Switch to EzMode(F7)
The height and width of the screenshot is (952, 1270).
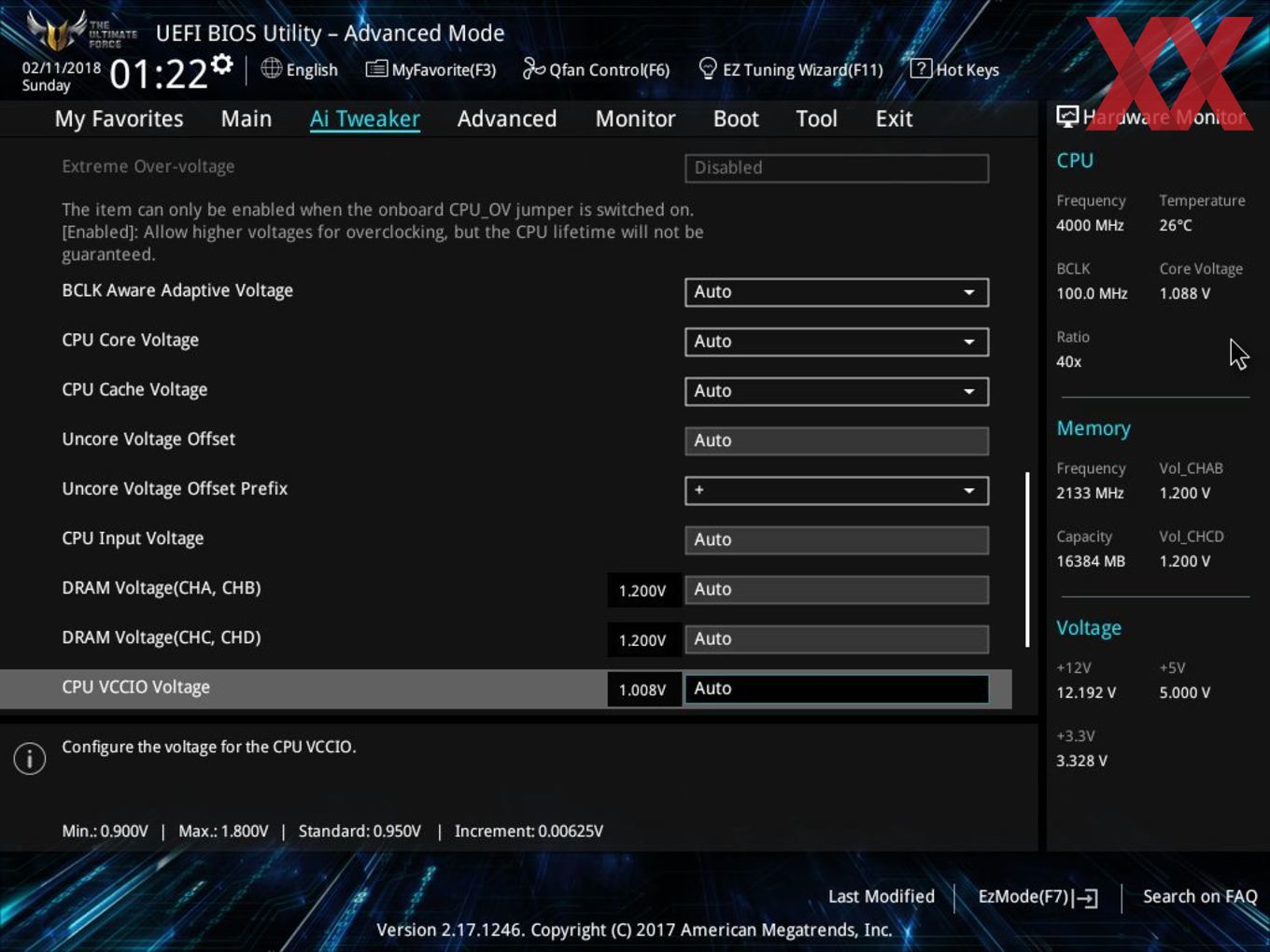coord(1037,897)
